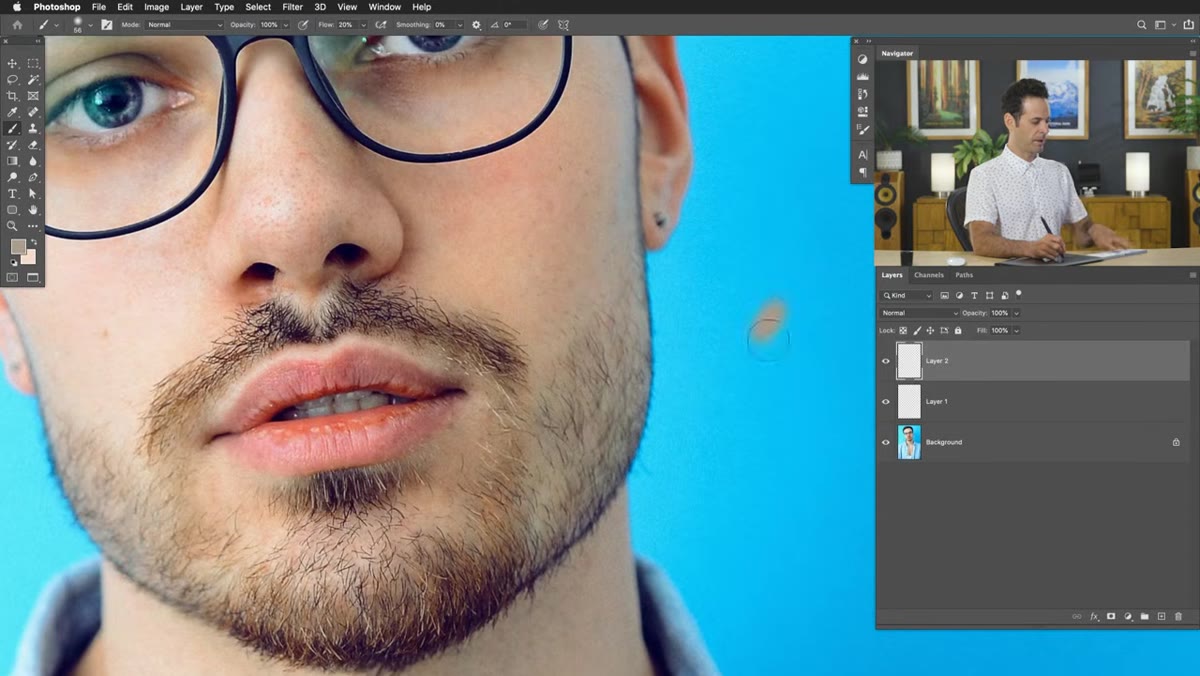Toggle Quick Mask mode
Screen dimensions: 1200x676
click(x=13, y=277)
